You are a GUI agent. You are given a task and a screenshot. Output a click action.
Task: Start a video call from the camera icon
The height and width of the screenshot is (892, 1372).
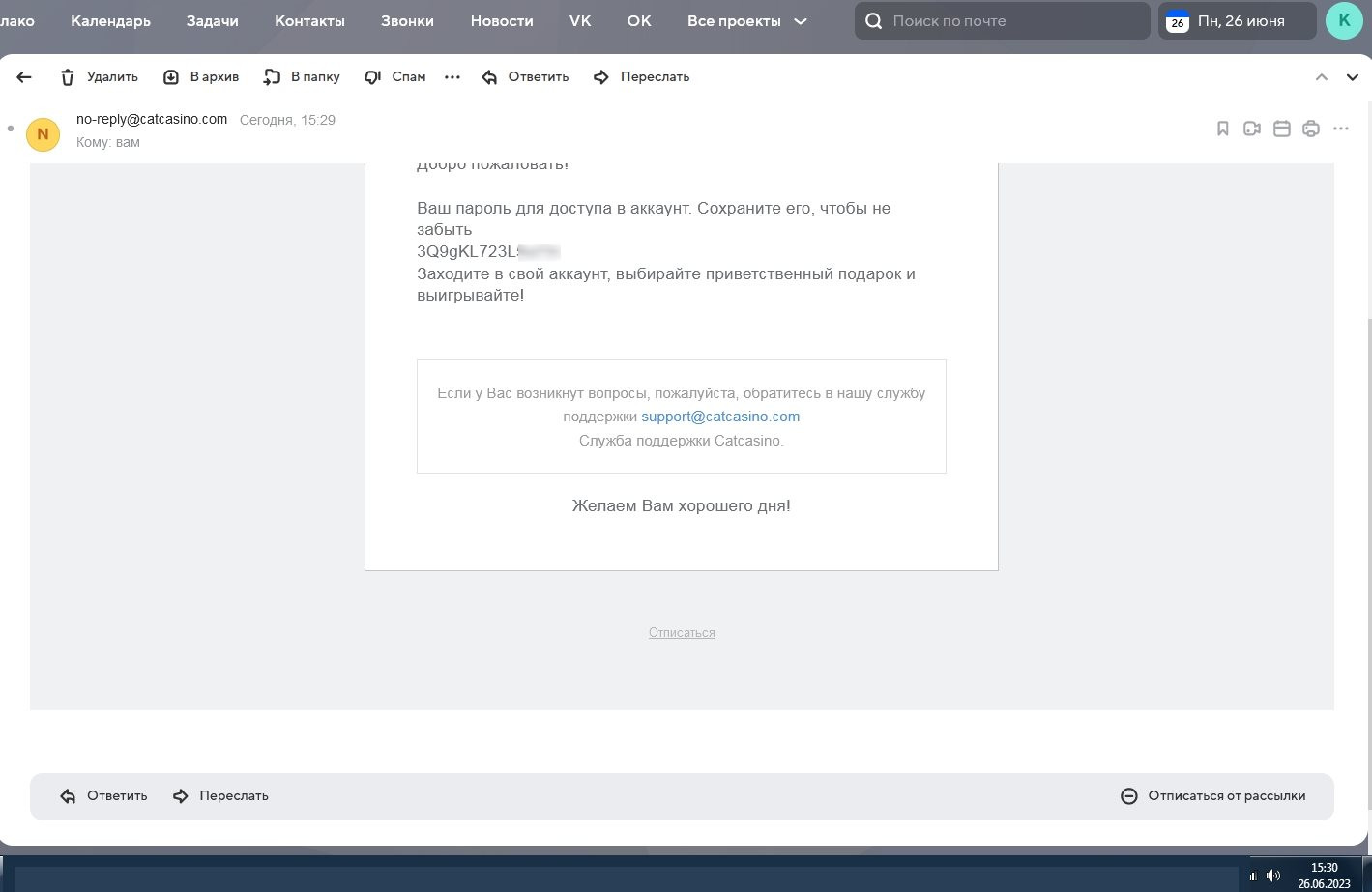point(1252,129)
